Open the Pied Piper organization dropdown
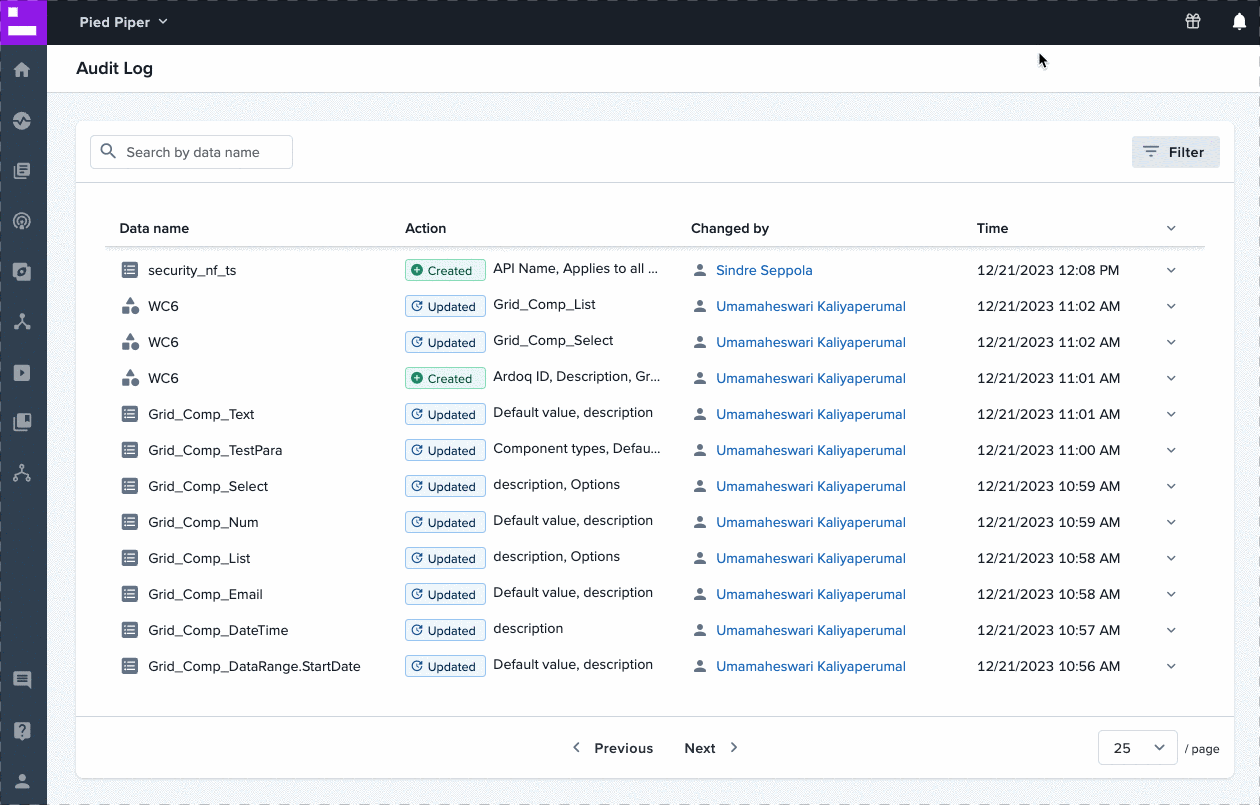 [124, 22]
